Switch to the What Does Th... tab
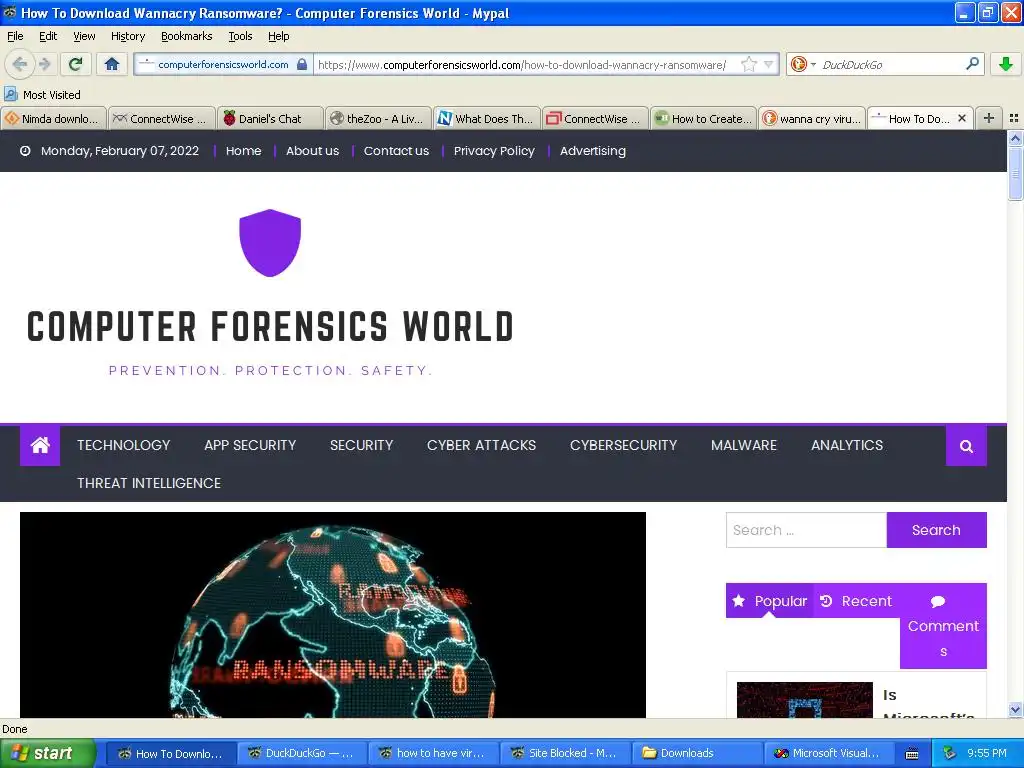This screenshot has height=768, width=1024. point(487,118)
